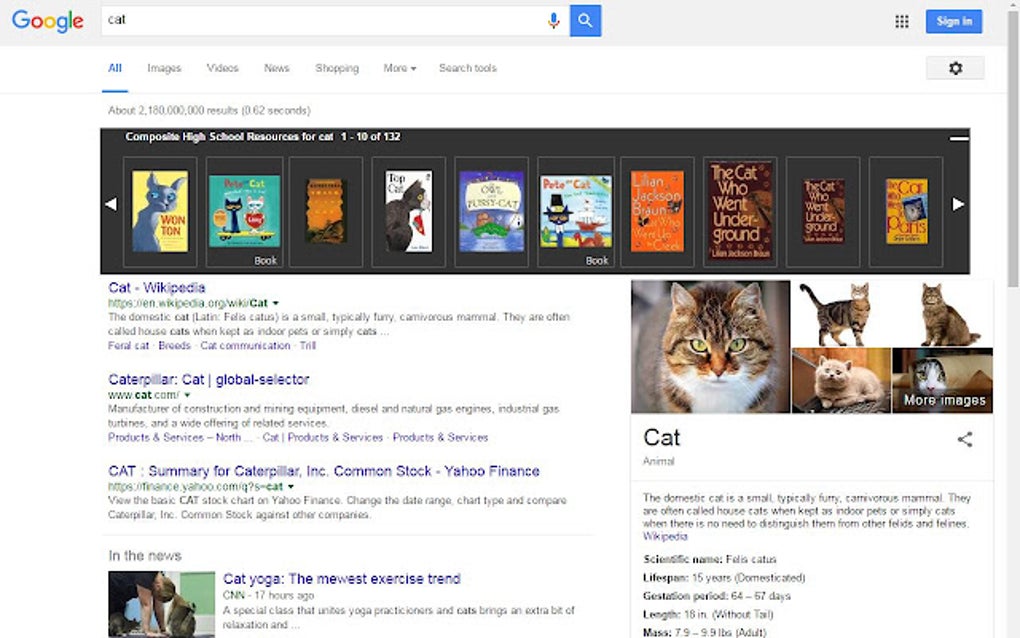
Task: Open the Cat communication sublink
Action: point(245,345)
